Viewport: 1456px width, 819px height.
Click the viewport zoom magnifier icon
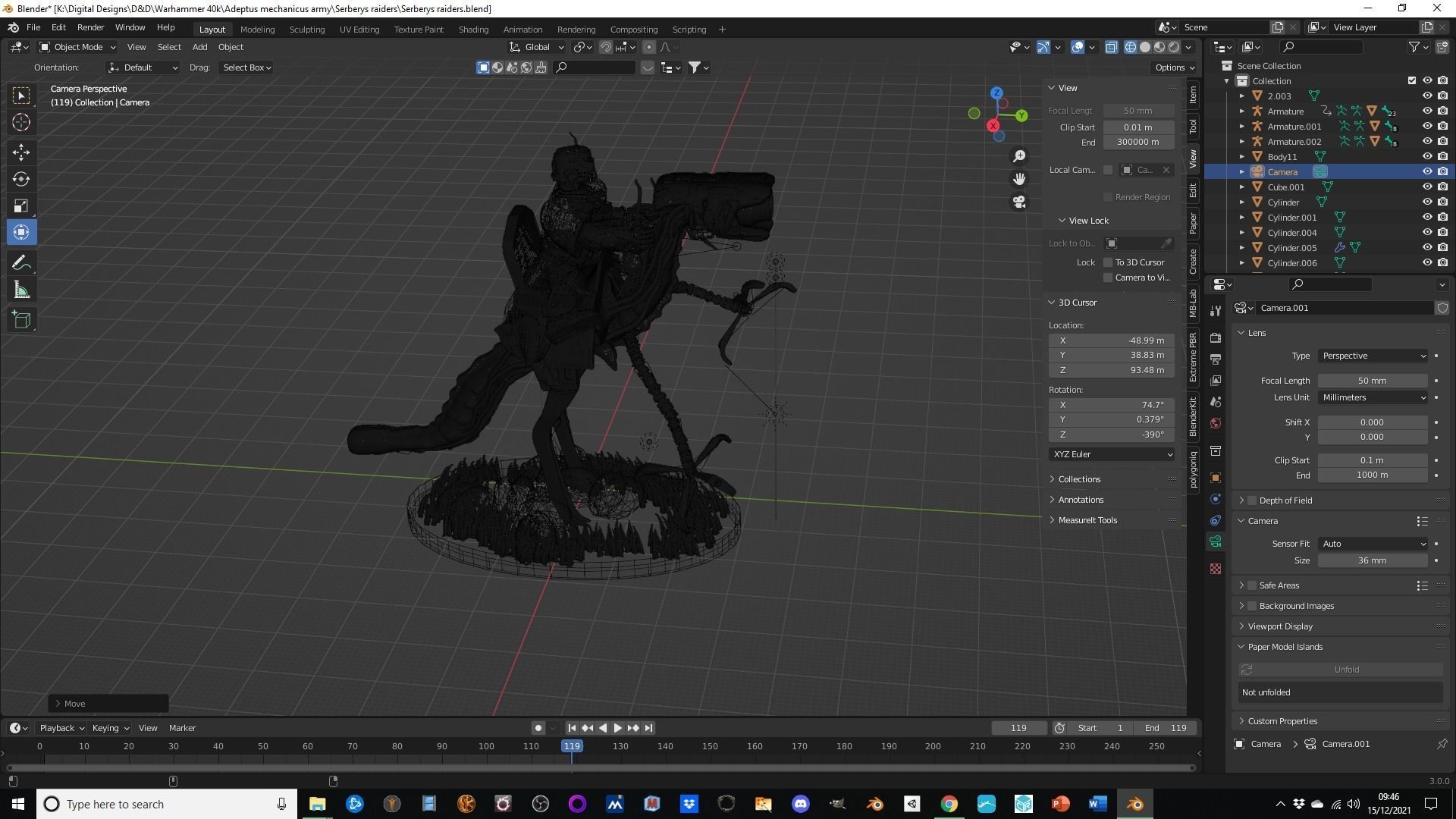1019,156
